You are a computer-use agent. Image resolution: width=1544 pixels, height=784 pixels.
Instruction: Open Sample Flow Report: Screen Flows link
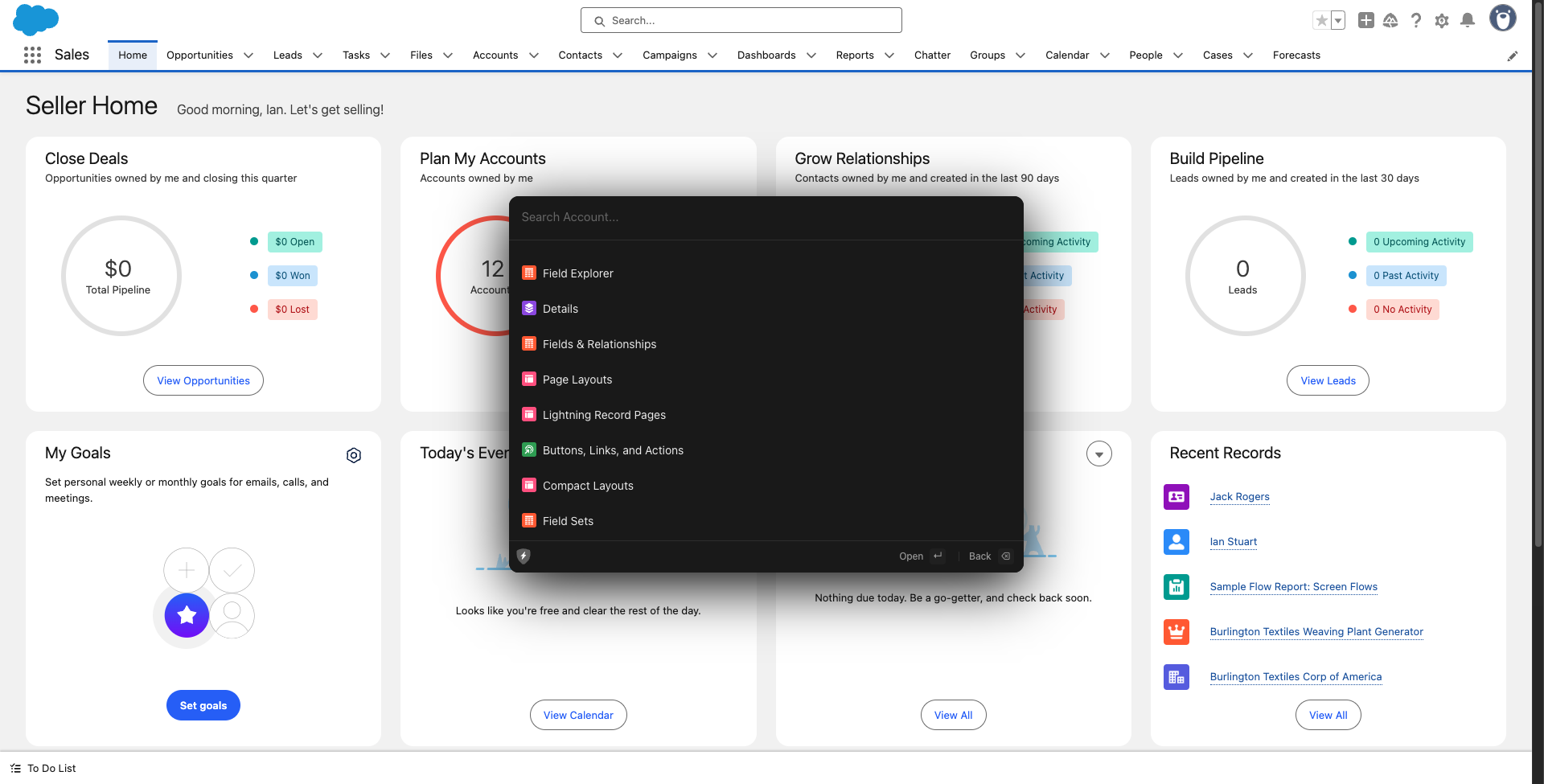click(x=1293, y=587)
